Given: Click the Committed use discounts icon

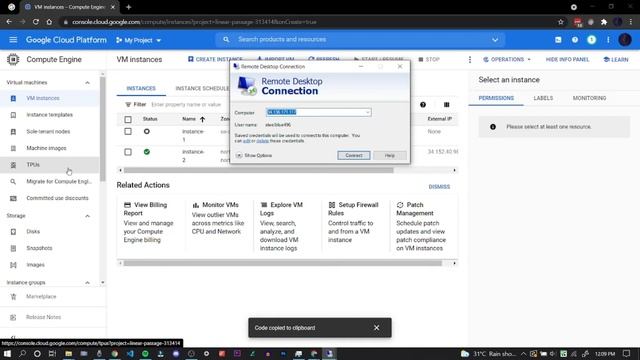Looking at the screenshot, I should (x=13, y=198).
